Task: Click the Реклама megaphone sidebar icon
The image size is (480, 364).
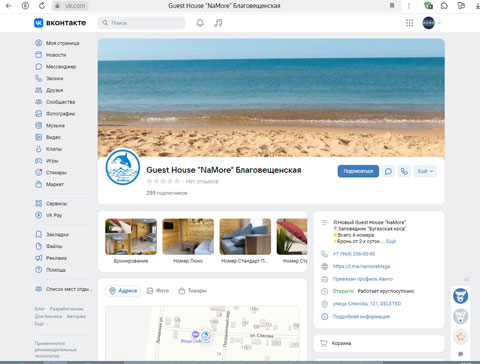Action: (39, 258)
